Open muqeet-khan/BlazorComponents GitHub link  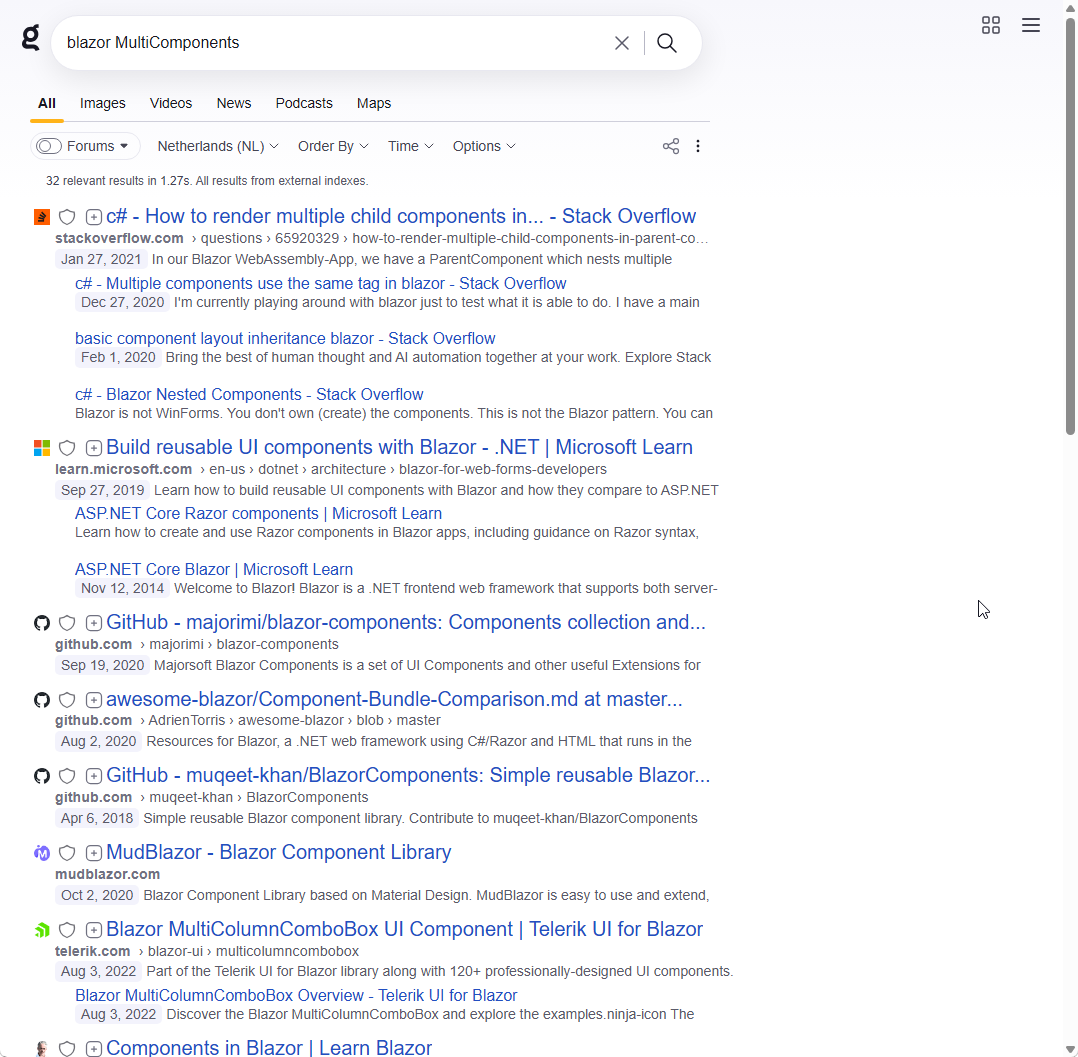tap(408, 775)
